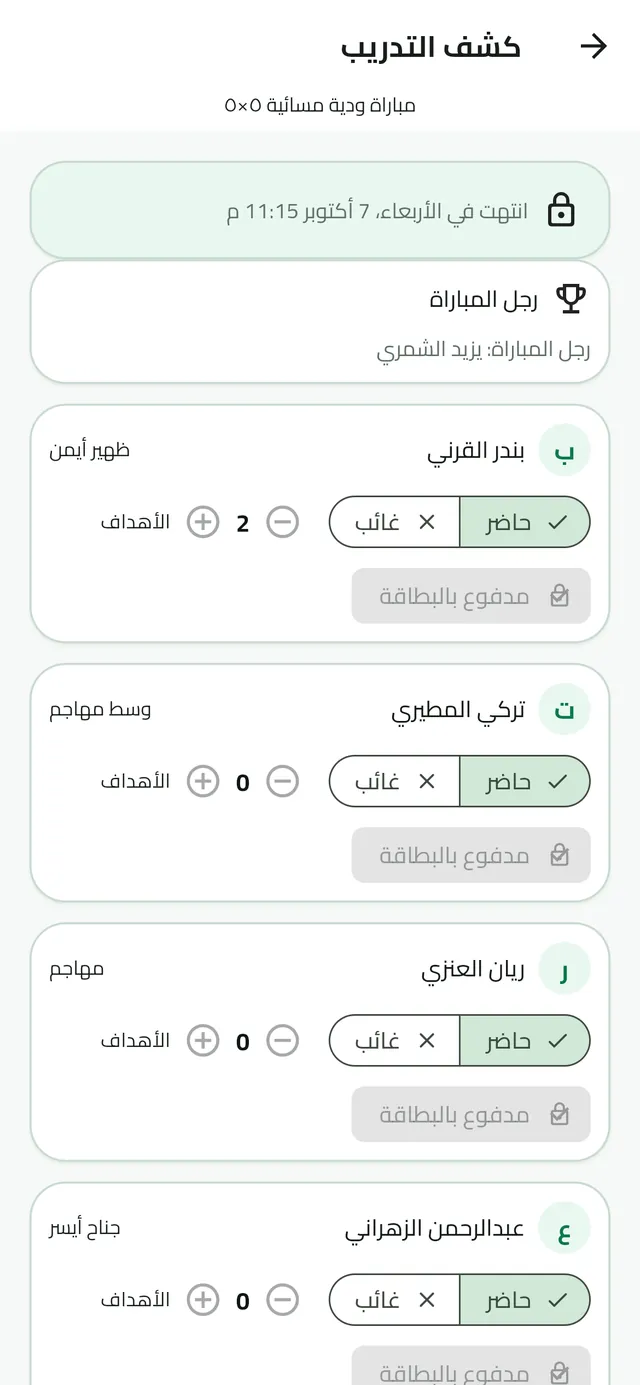
Task: Open the رجل المباراة card
Action: pyautogui.click(x=320, y=322)
